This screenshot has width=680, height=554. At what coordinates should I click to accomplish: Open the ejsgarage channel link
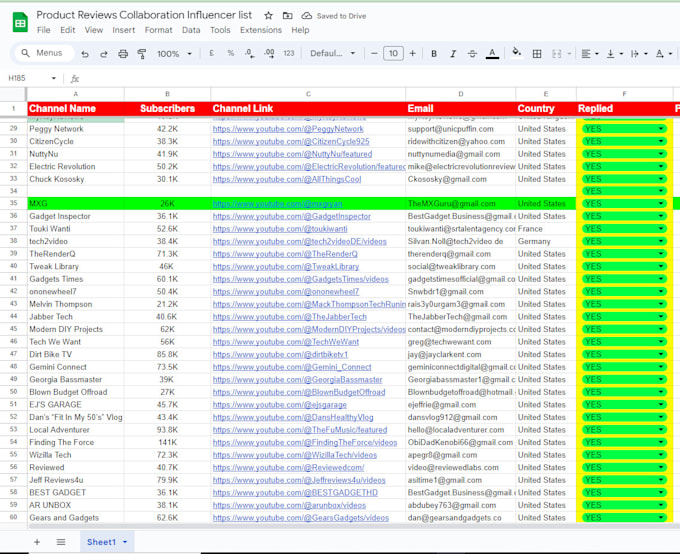pos(280,405)
